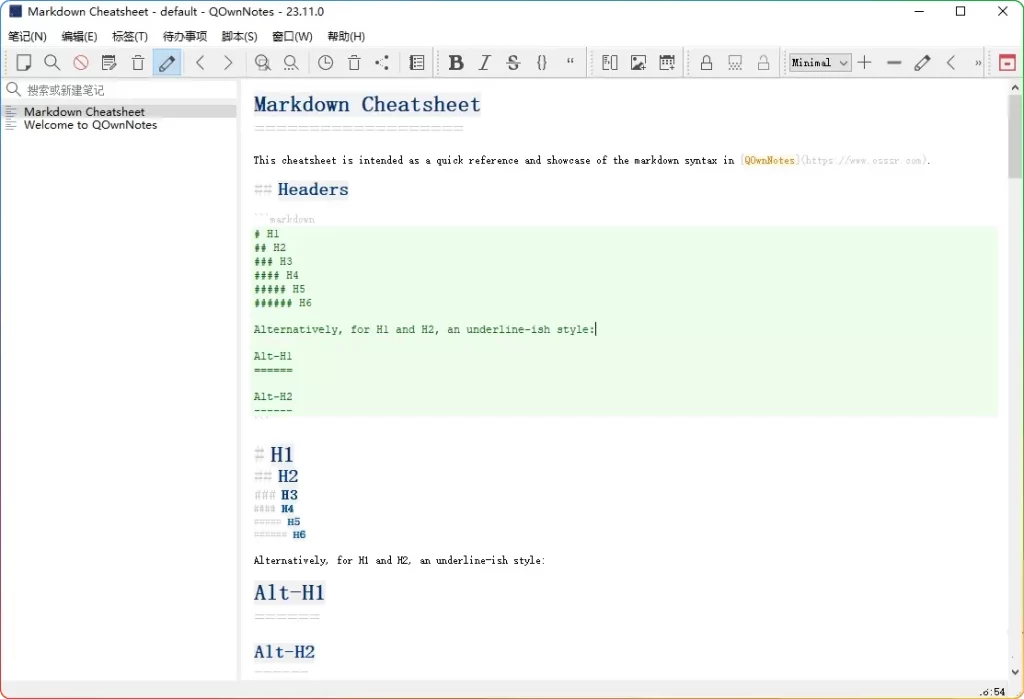
Task: Click the Headers section heading
Action: tap(313, 189)
